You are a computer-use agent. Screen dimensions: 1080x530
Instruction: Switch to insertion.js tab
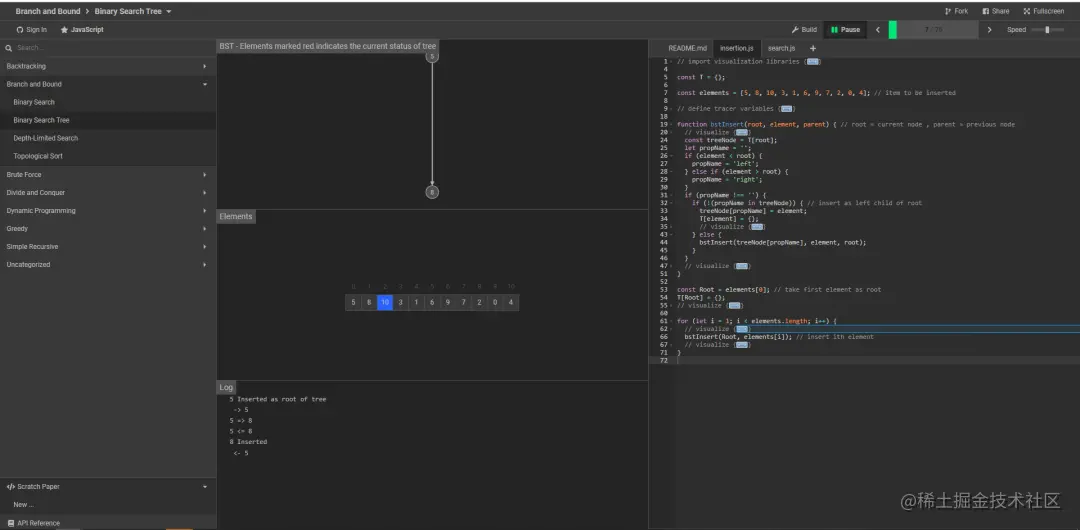tap(736, 48)
